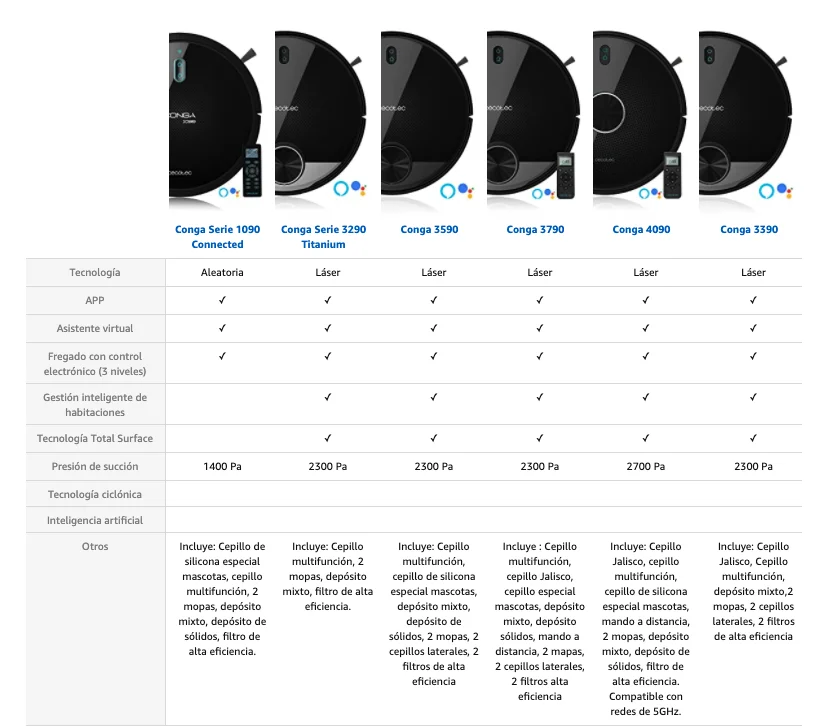This screenshot has height=726, width=816.
Task: Click Gestión inteligente checkmark for Conga 3790
Action: [540, 398]
